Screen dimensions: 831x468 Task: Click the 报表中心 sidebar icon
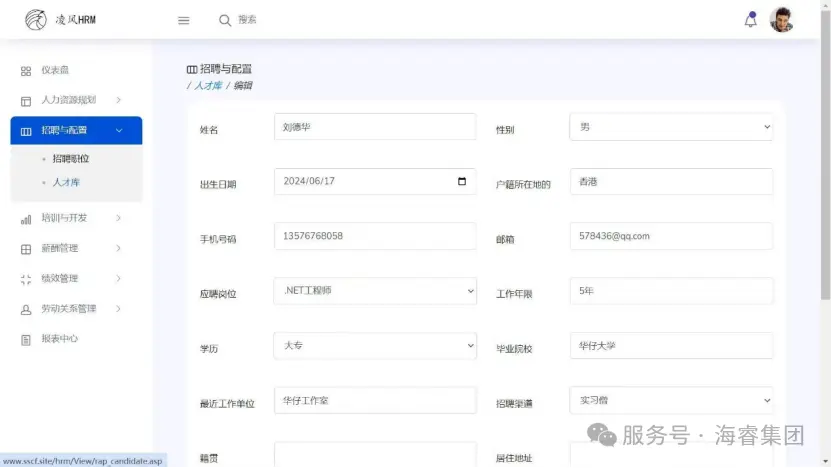(26, 339)
